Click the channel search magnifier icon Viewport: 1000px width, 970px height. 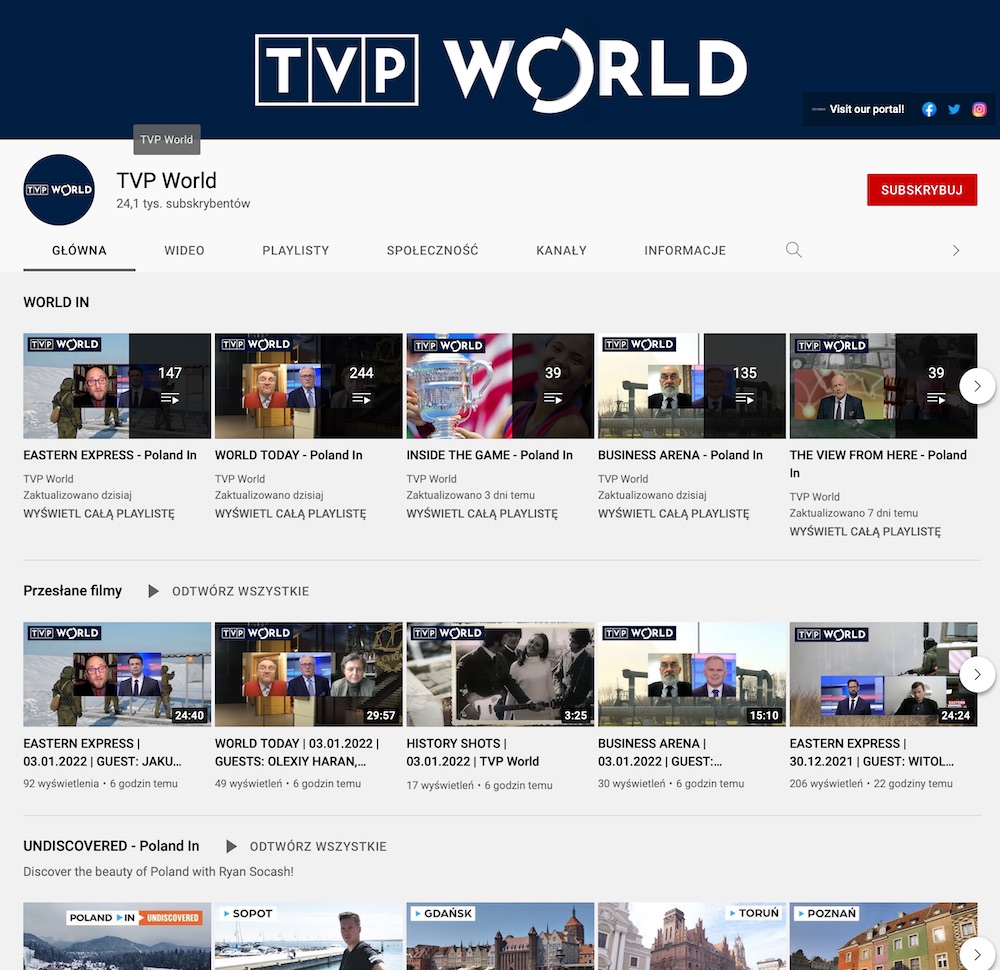click(793, 250)
